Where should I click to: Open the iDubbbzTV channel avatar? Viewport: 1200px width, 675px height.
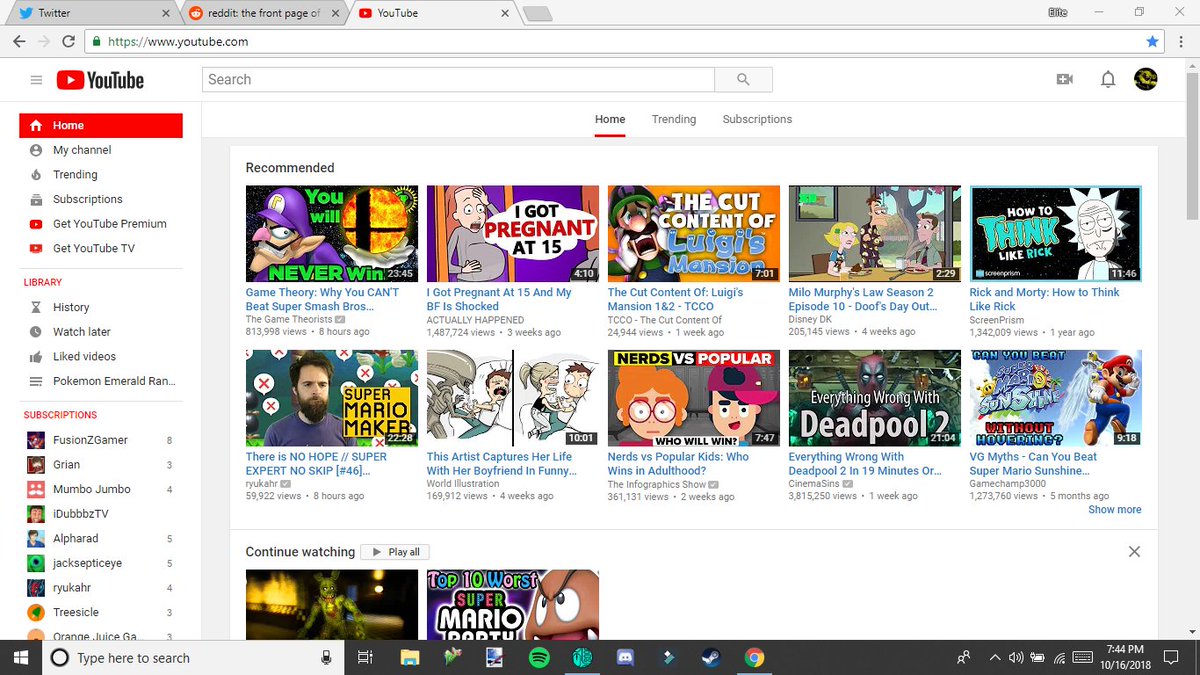tap(36, 514)
